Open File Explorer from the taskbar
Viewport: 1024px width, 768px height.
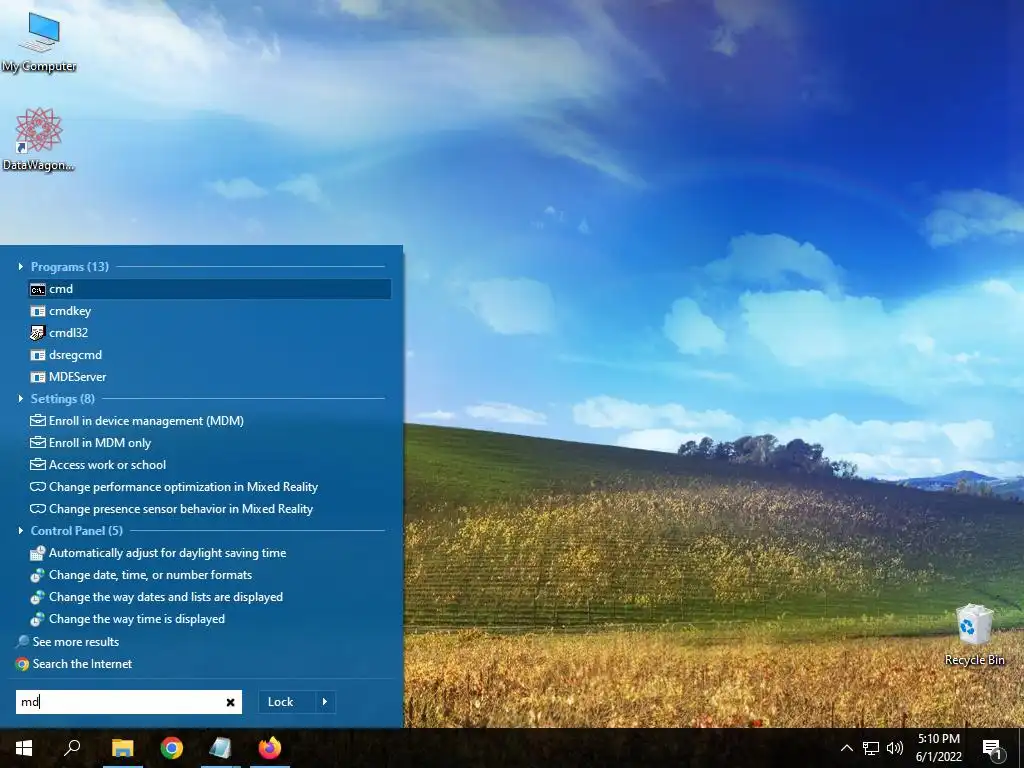coord(122,748)
